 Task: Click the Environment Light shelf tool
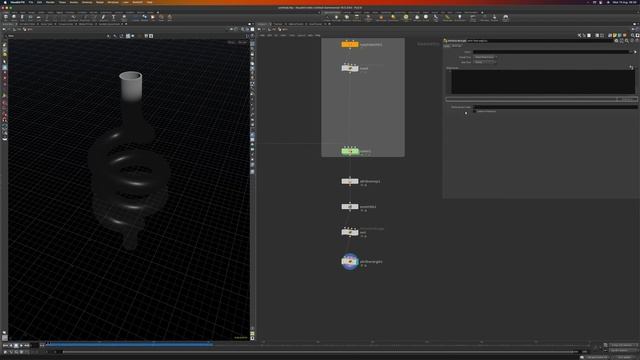pyautogui.click(x=406, y=18)
